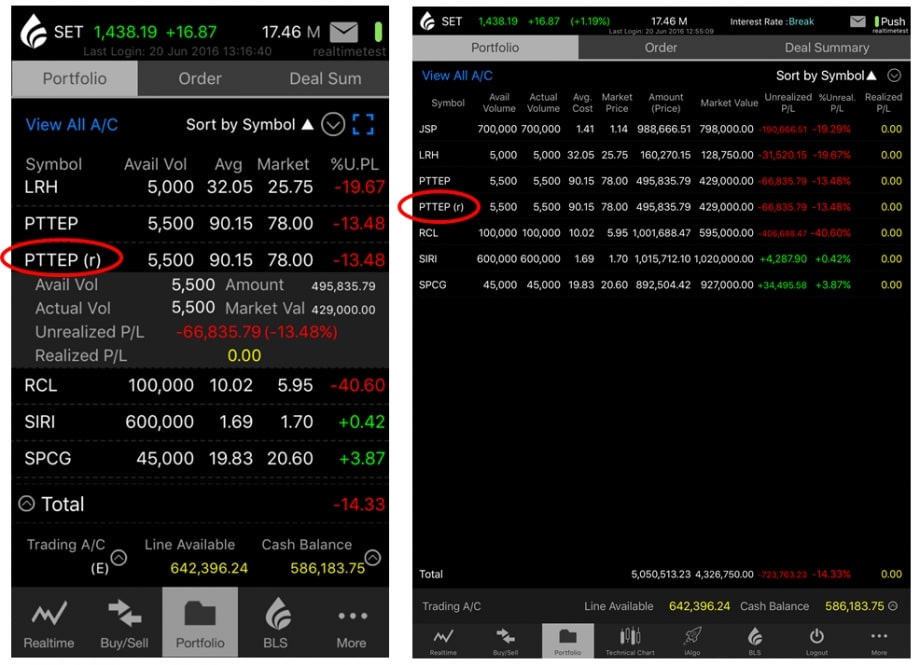
Task: Switch to the Deal Summary tab
Action: click(x=826, y=47)
